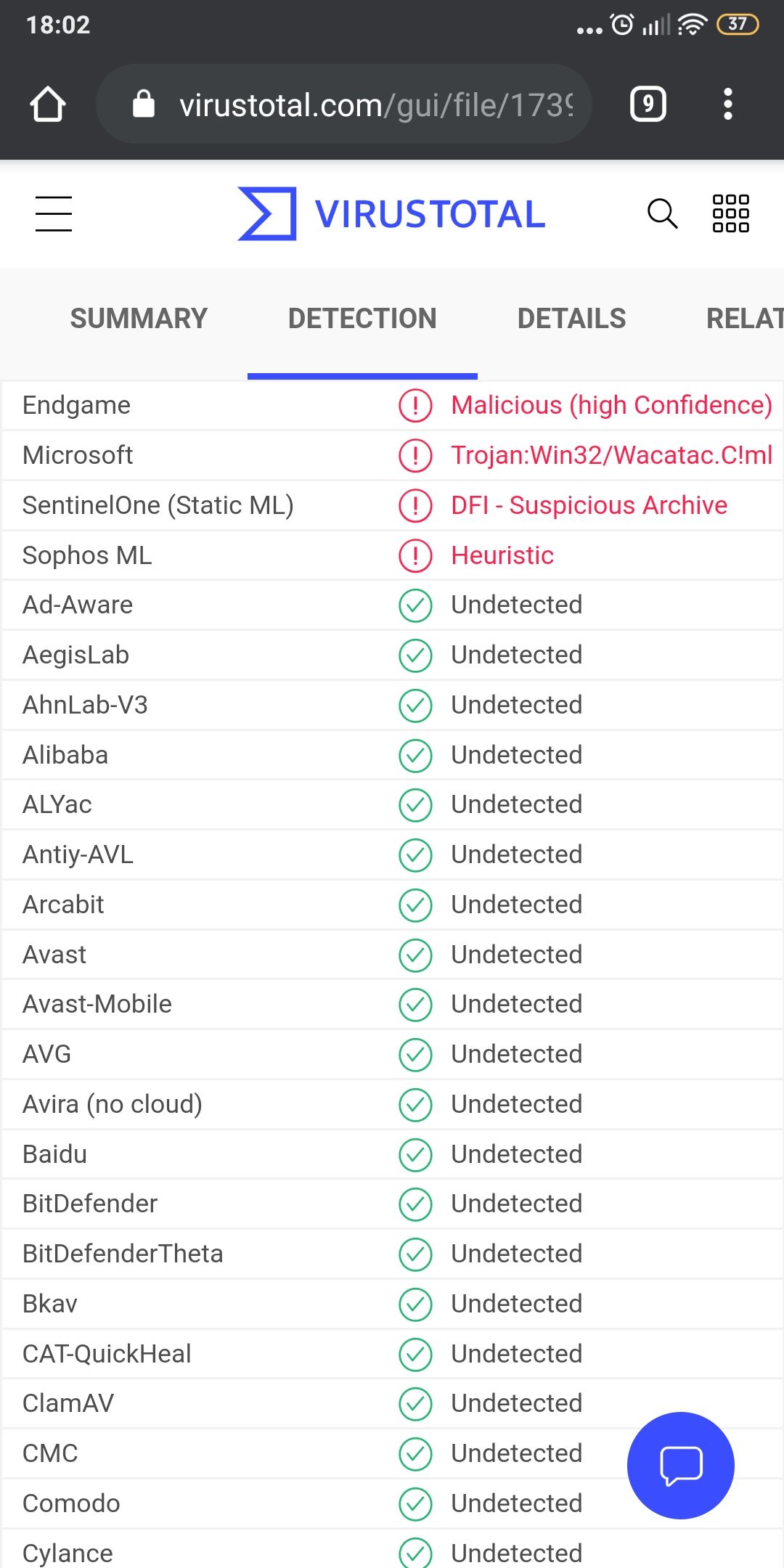The width and height of the screenshot is (784, 1568).
Task: Open the browser tab switcher showing 9
Action: coord(648,105)
